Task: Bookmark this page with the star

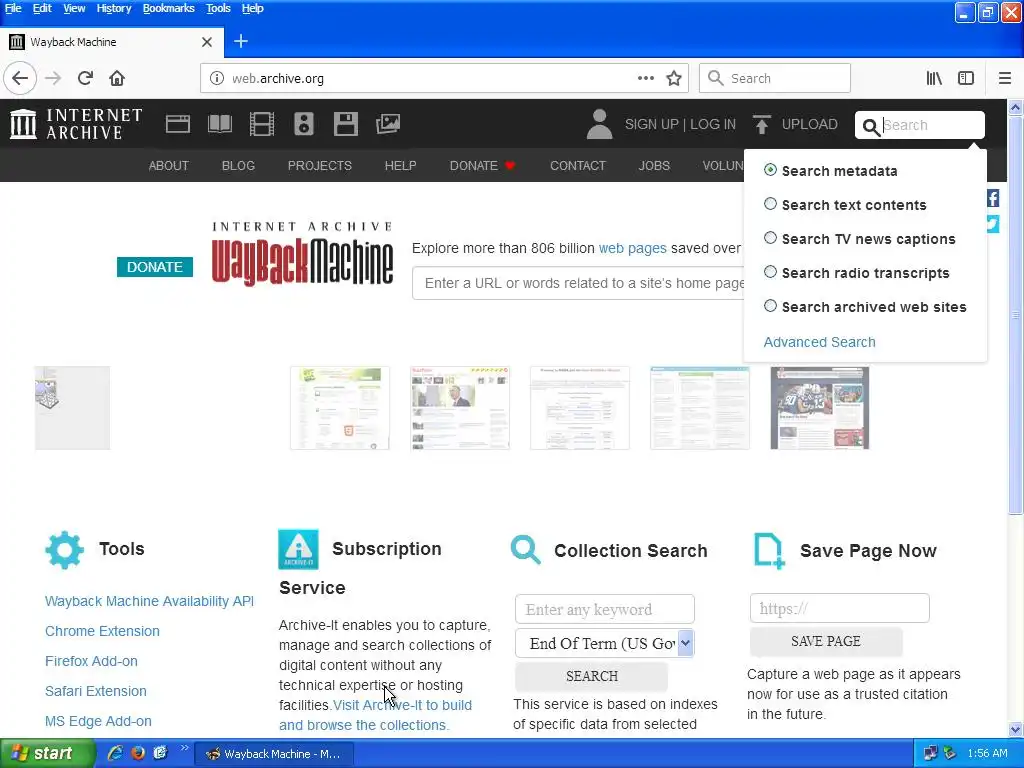Action: 674,78
